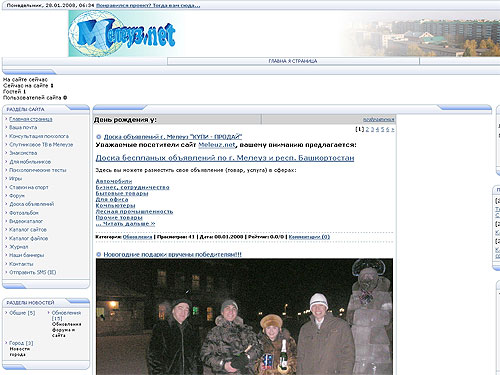Screen dimensions: 500x375
Task: Go to 'Психологические тесты' section
Action: click(x=38, y=170)
